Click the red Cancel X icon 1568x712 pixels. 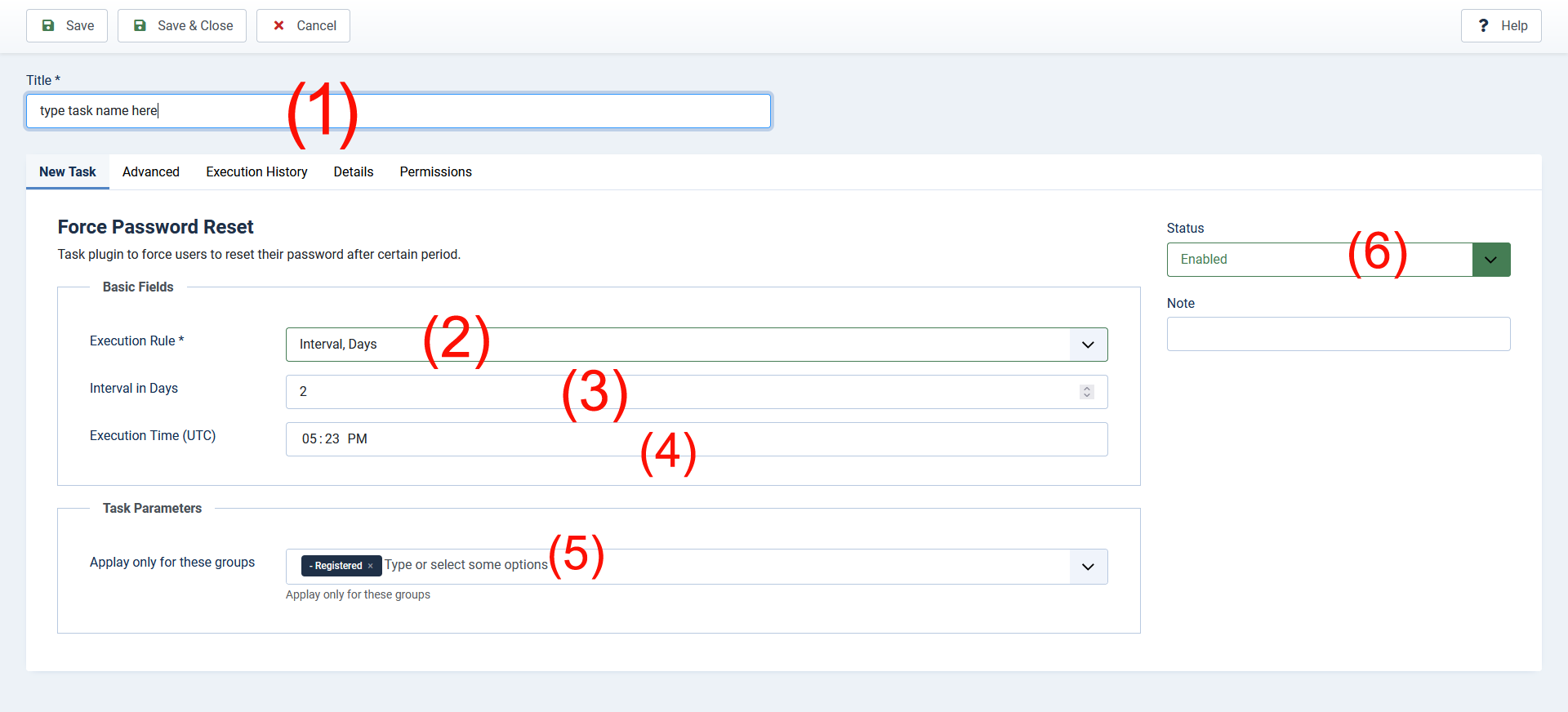coord(279,26)
